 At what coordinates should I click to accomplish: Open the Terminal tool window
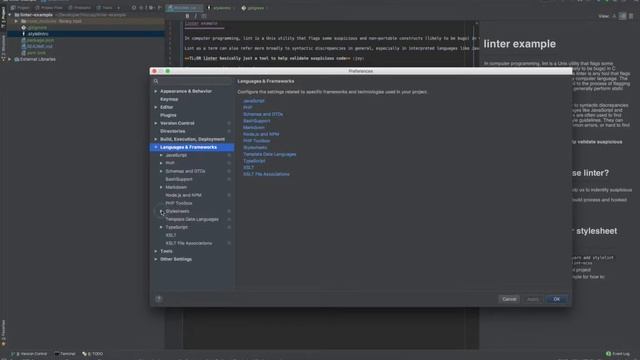pos(65,354)
